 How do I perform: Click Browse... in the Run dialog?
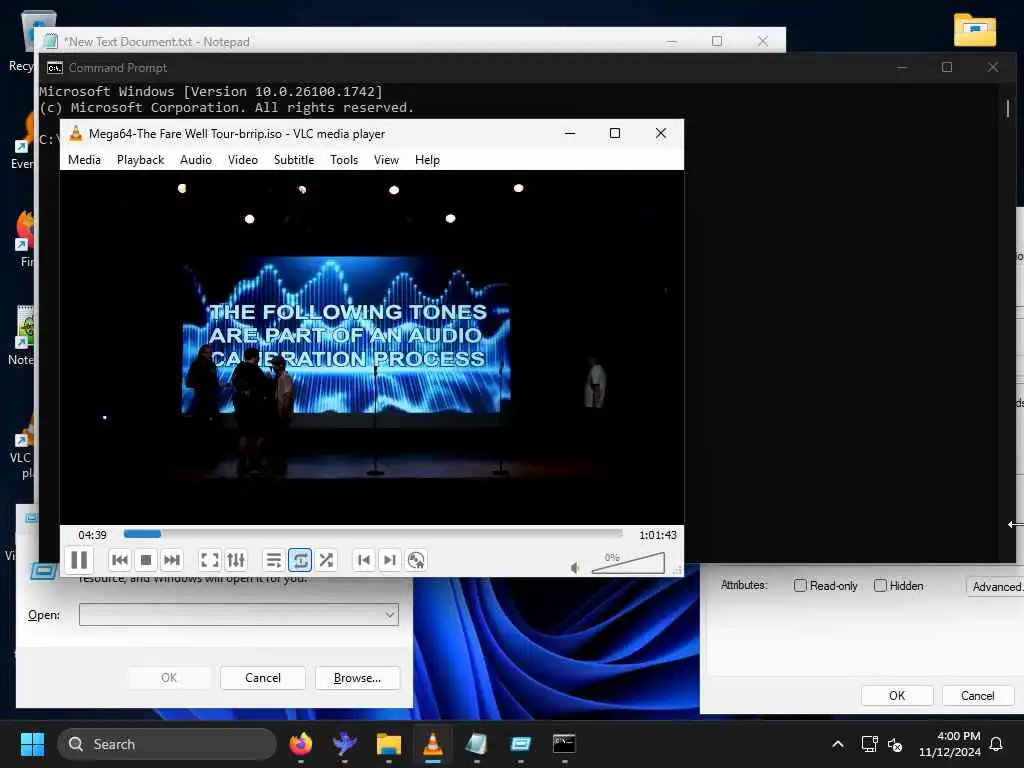click(357, 678)
